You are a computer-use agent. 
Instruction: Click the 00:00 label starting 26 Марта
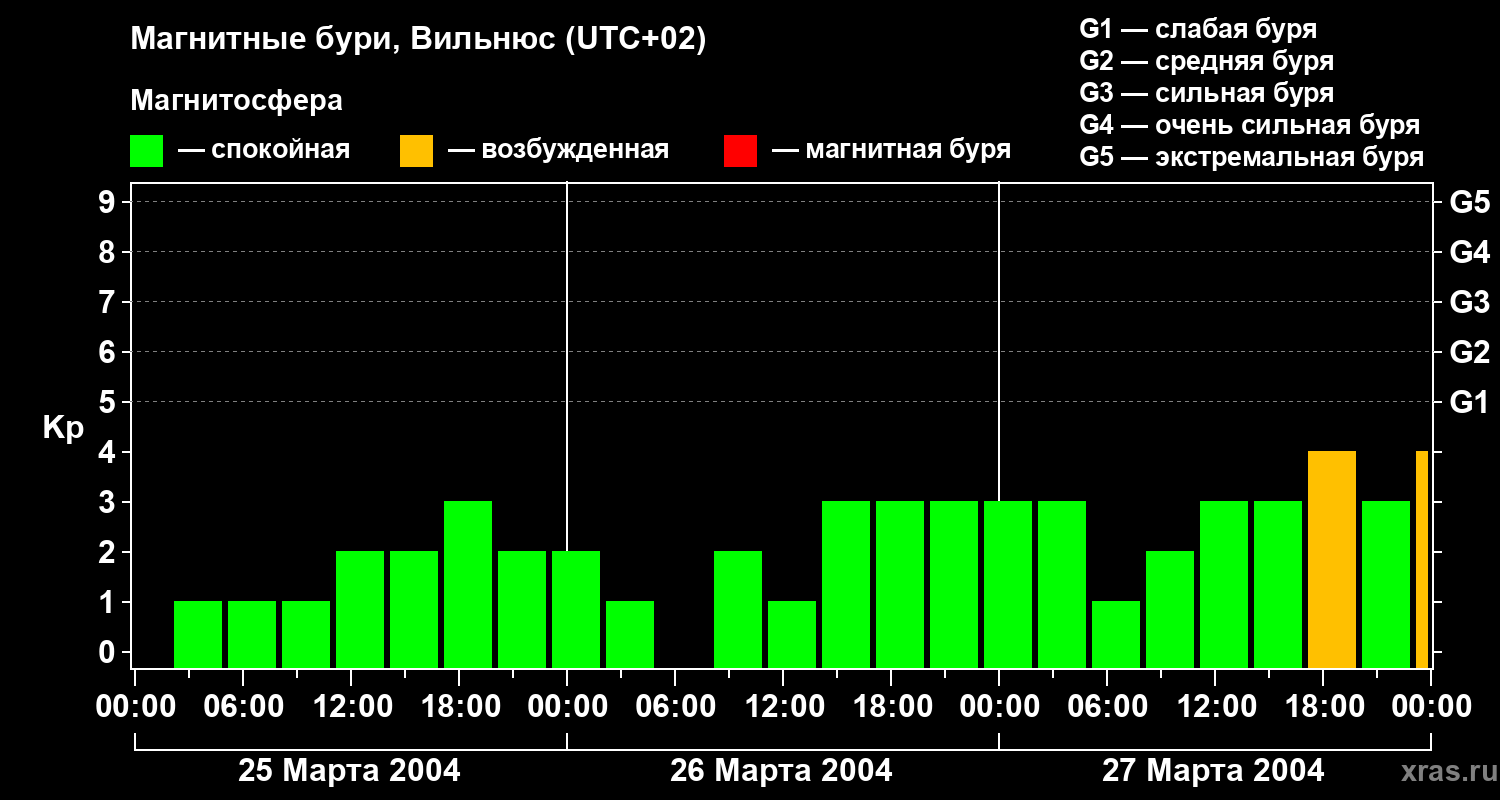566,707
